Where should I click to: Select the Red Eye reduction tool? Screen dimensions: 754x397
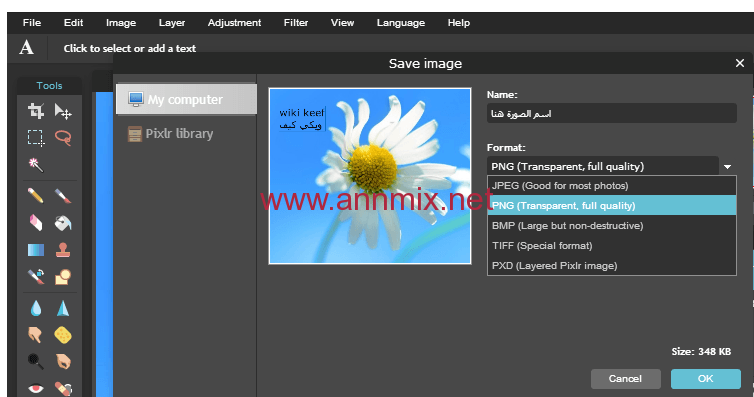[x=36, y=388]
